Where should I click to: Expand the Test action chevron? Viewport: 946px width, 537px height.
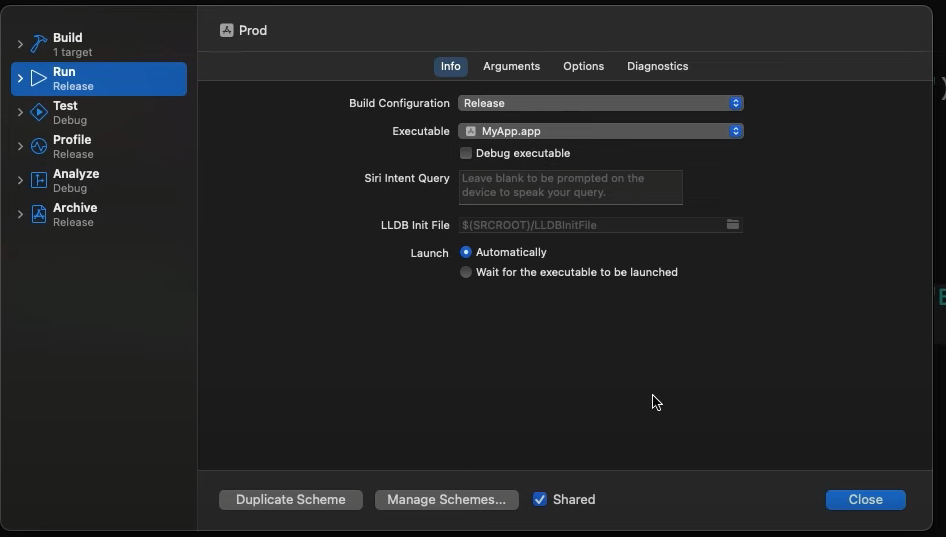[20, 112]
